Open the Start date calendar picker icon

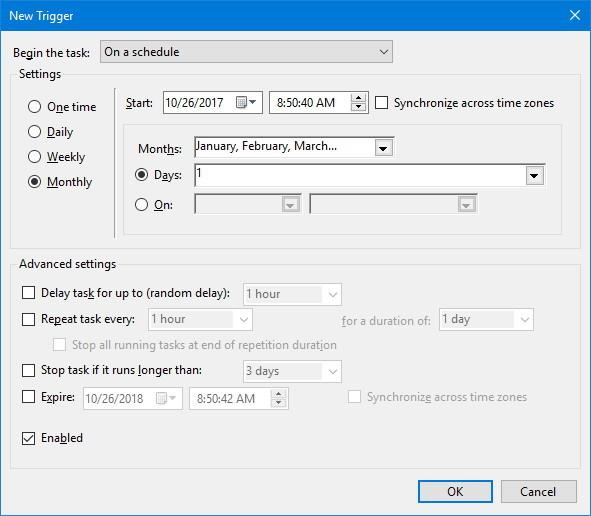246,102
